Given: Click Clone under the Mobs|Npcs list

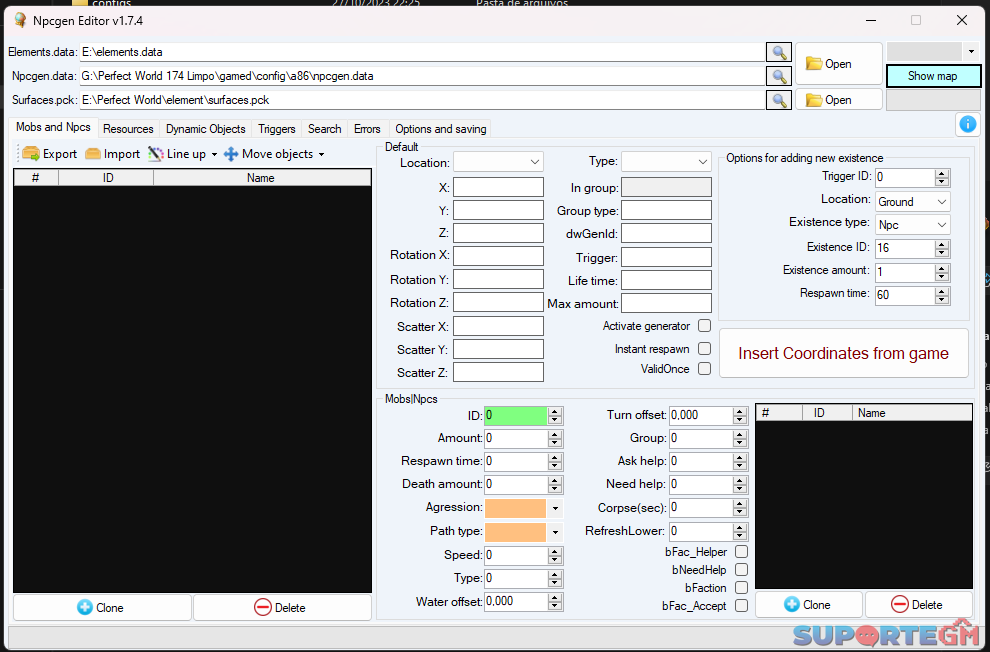Looking at the screenshot, I should click(x=808, y=605).
